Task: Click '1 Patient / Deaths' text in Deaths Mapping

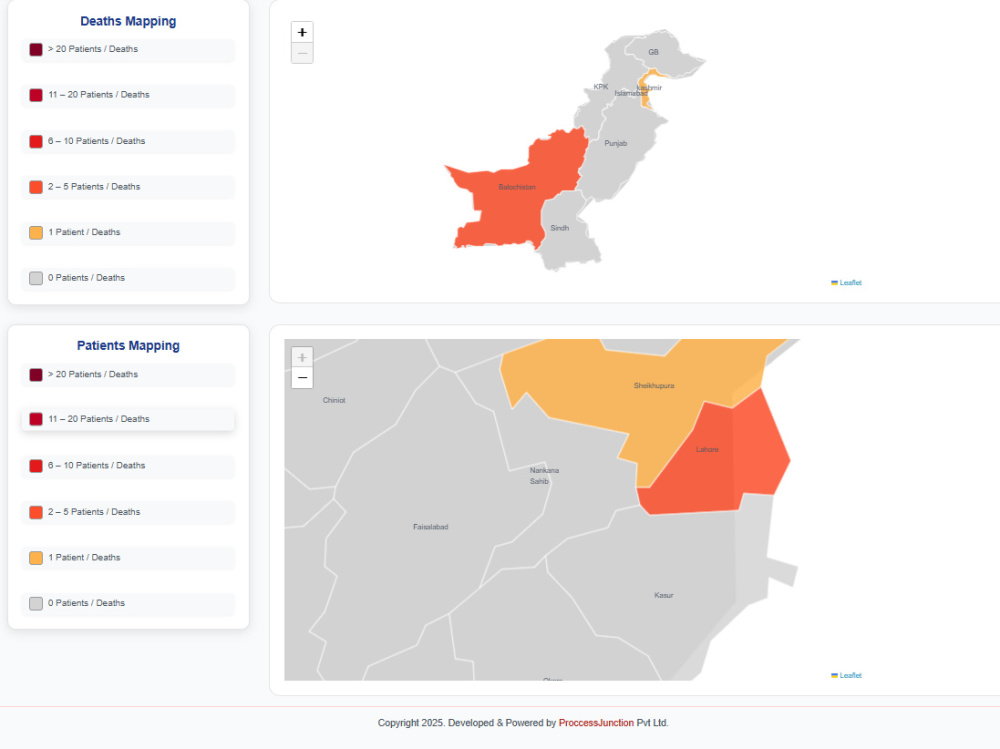Action: click(84, 232)
